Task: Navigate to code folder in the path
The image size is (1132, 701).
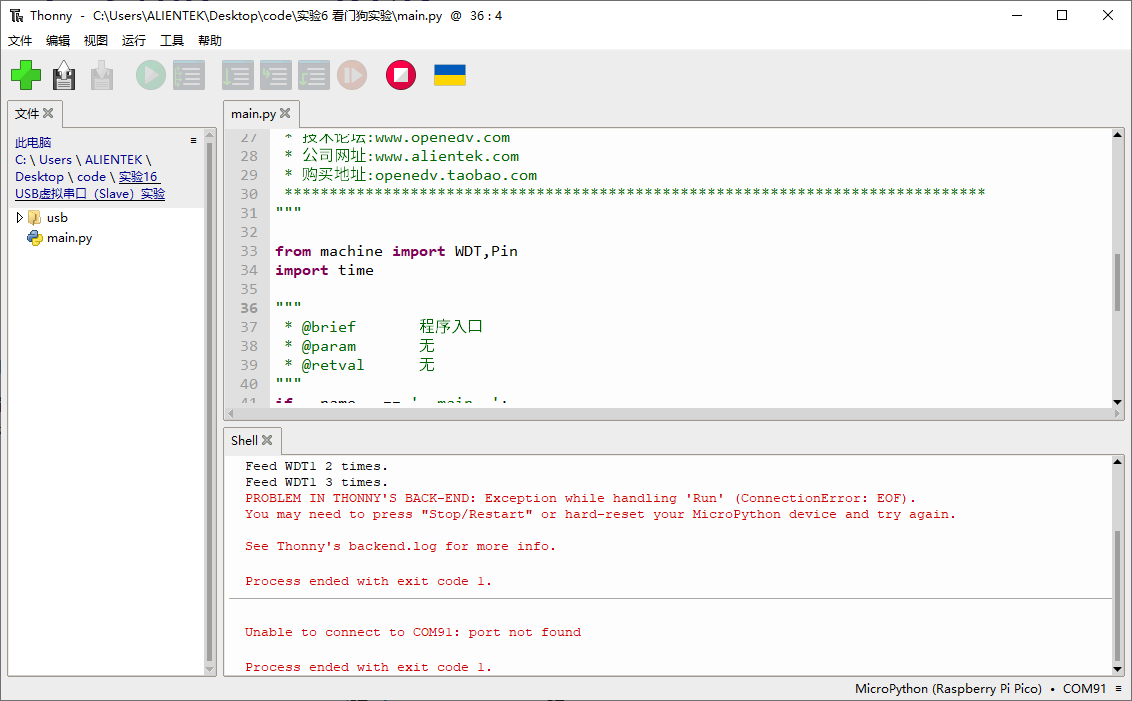Action: (91, 177)
